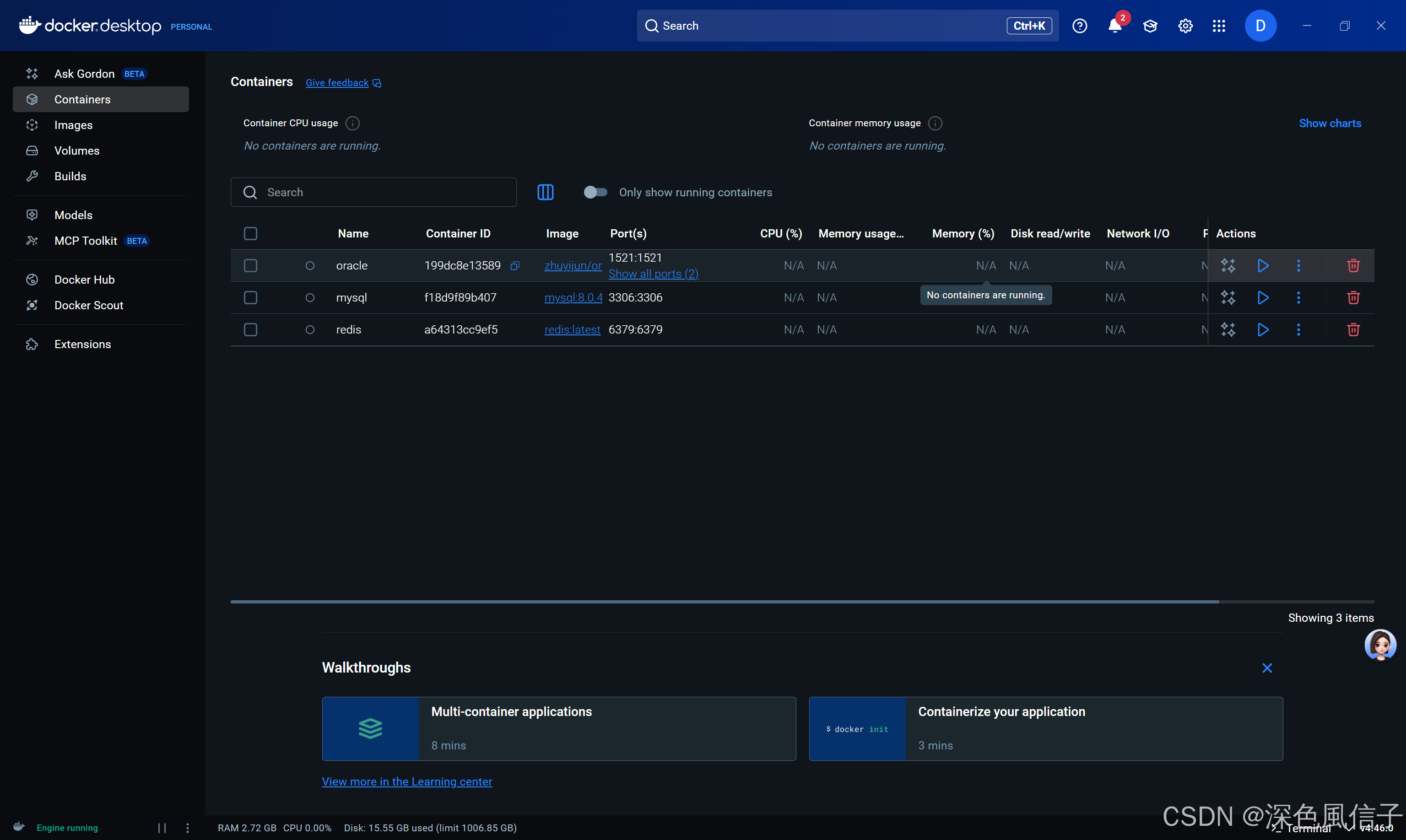Start the mysql container
The height and width of the screenshot is (840, 1406).
1262,298
